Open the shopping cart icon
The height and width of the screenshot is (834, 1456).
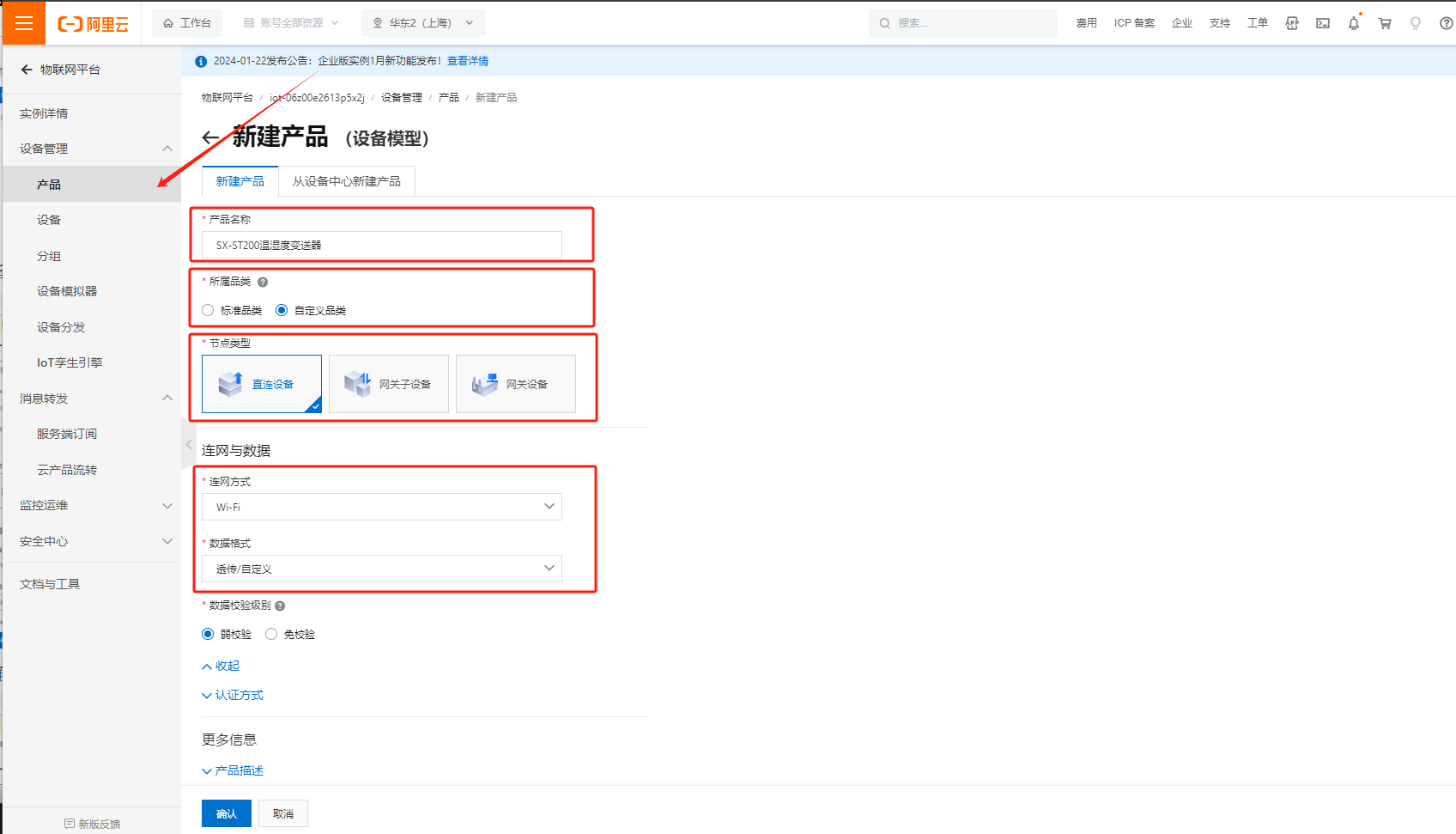pyautogui.click(x=1384, y=23)
